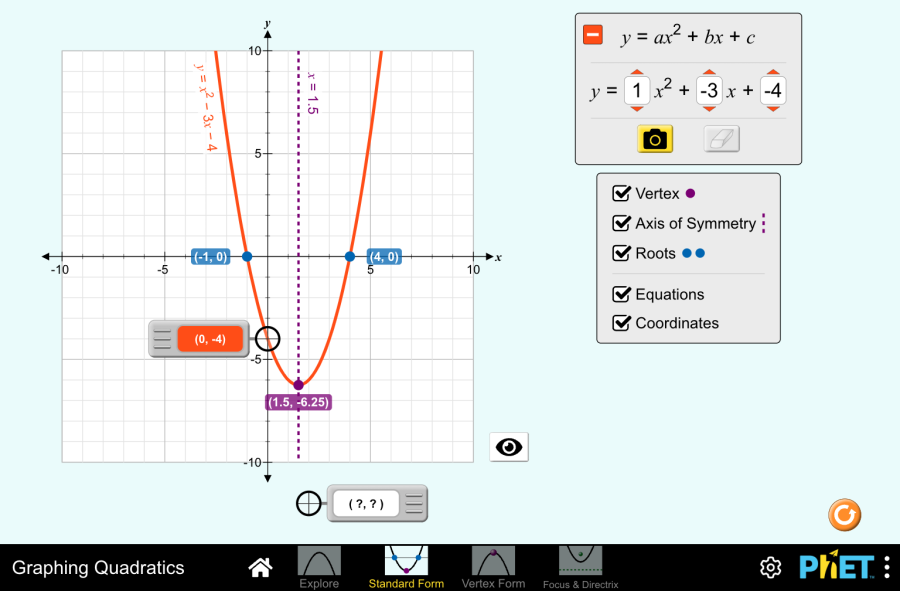
Task: Open the Focus & Directrix screen
Action: 580,567
